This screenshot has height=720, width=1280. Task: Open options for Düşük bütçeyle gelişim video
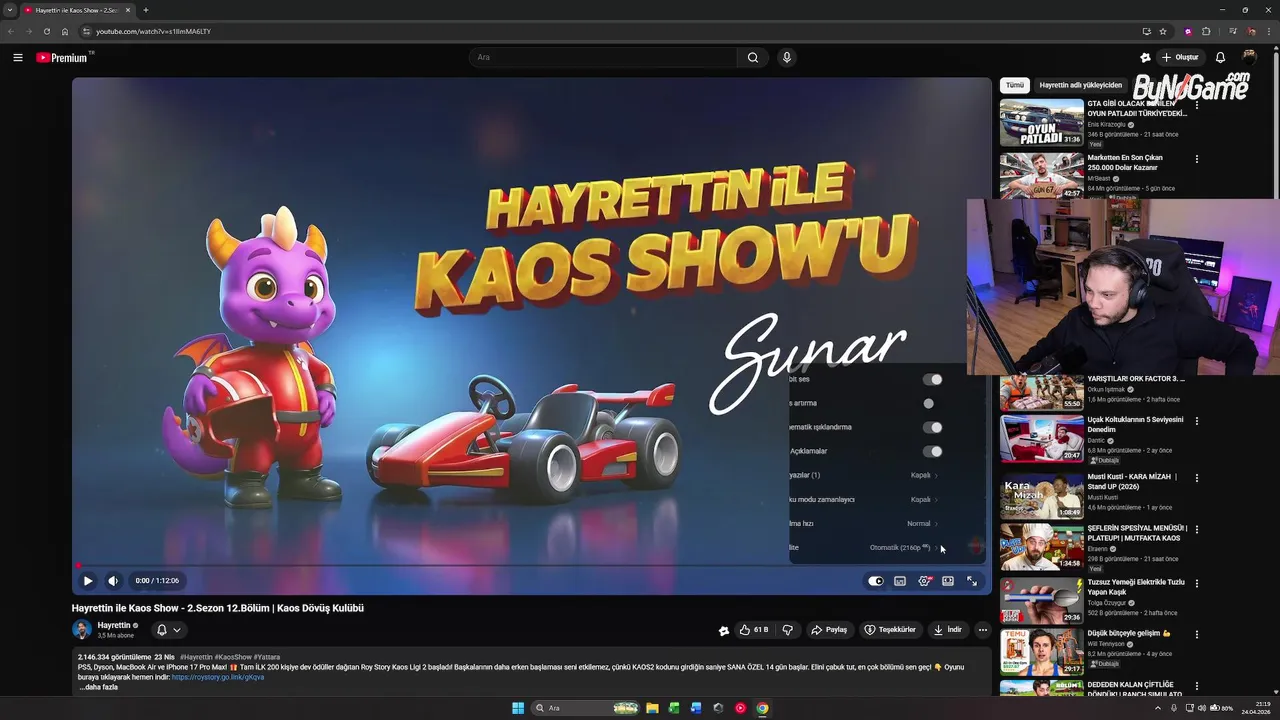(x=1196, y=634)
